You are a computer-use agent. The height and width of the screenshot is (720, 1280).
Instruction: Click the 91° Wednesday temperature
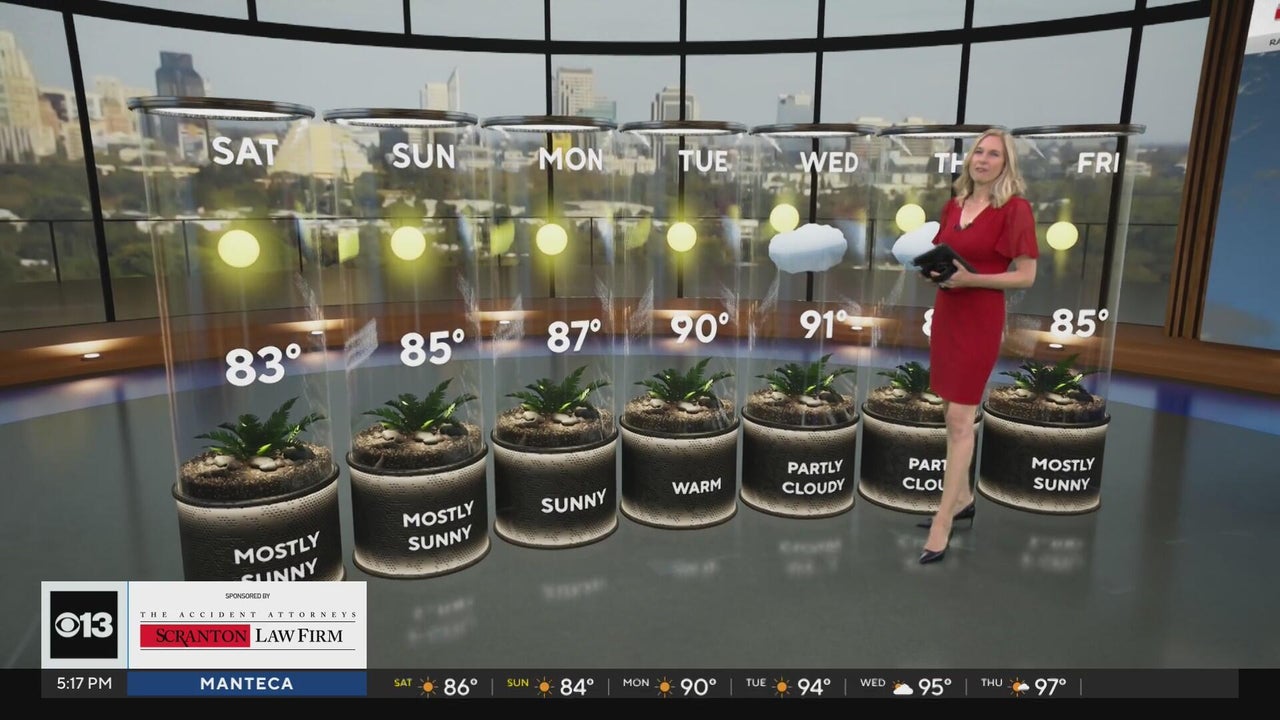click(823, 323)
